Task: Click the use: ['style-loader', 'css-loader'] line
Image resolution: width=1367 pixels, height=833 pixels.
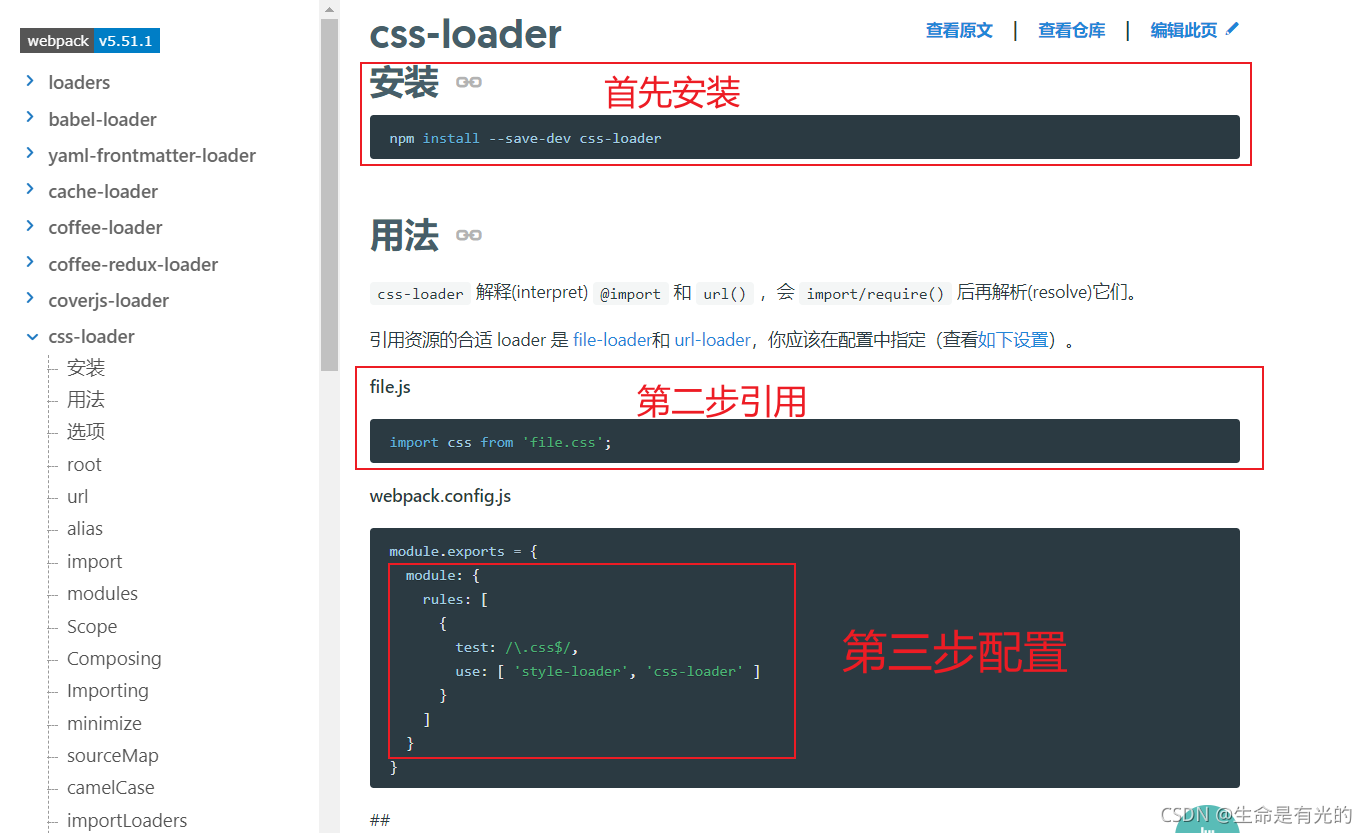Action: 608,671
